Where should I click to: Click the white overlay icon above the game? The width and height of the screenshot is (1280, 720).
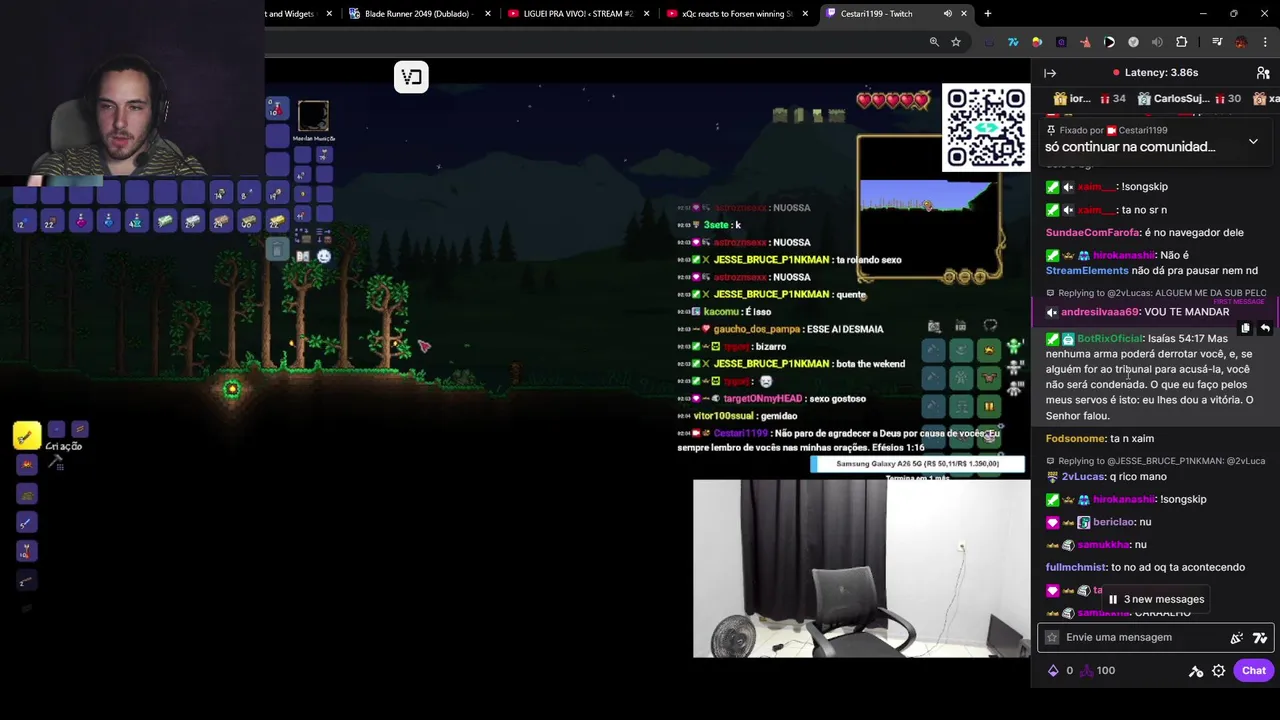[411, 77]
